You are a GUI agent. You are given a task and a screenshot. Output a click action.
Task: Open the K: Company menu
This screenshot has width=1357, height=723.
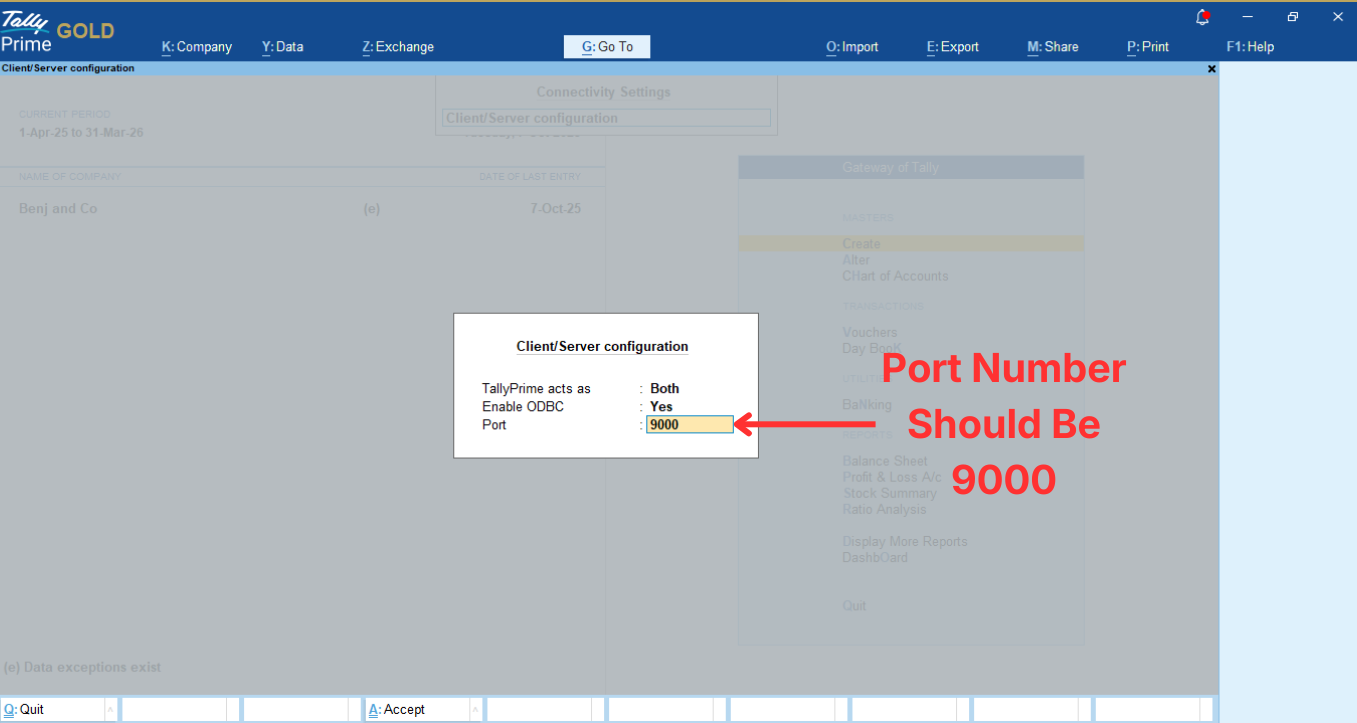click(197, 47)
